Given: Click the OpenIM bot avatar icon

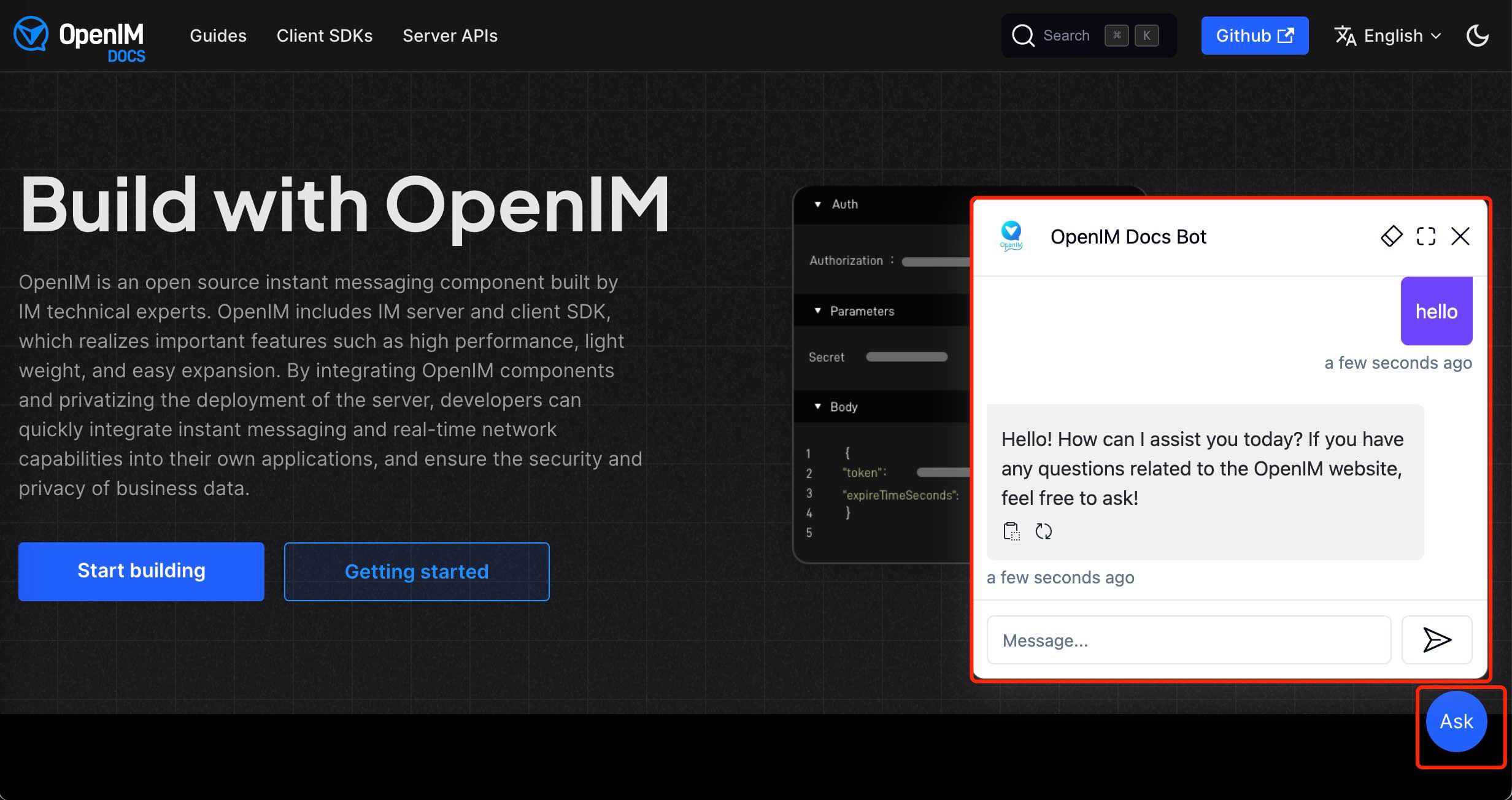Looking at the screenshot, I should click(x=1011, y=236).
